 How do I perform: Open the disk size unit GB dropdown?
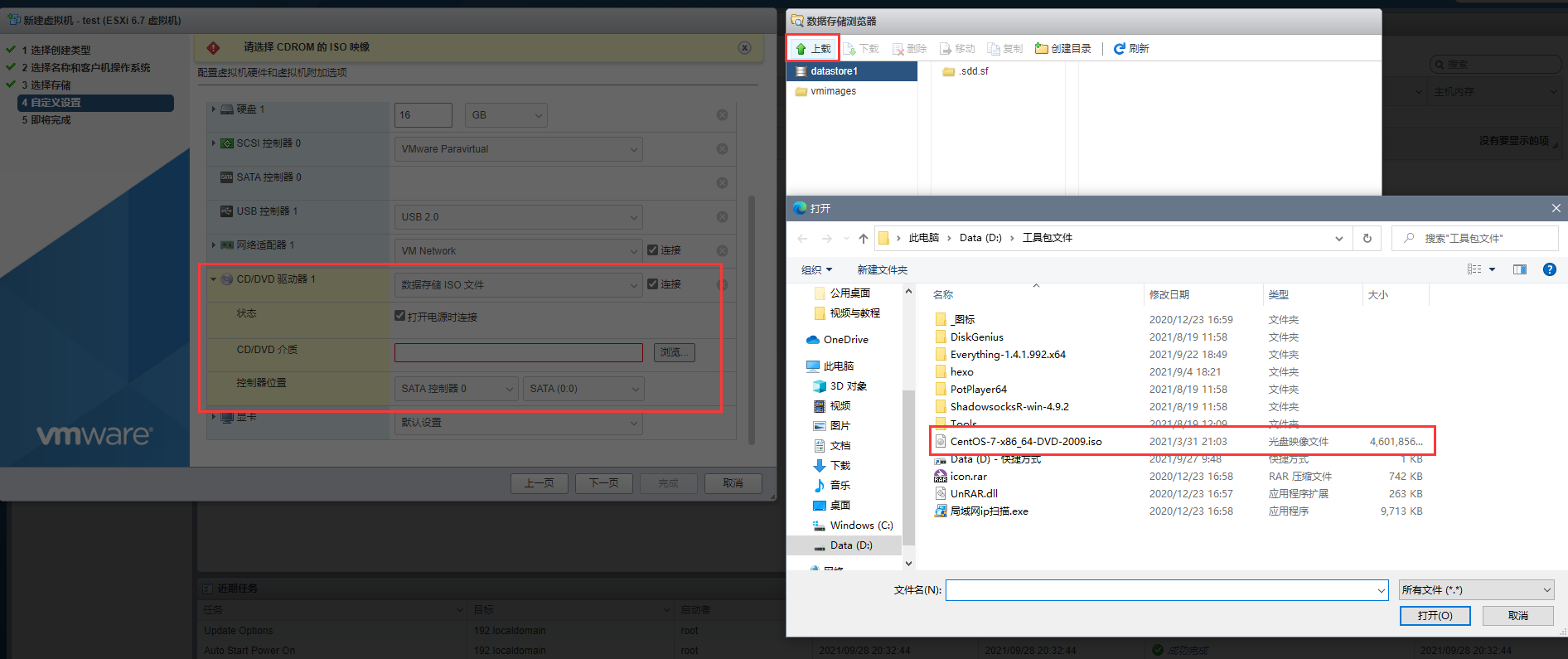506,115
